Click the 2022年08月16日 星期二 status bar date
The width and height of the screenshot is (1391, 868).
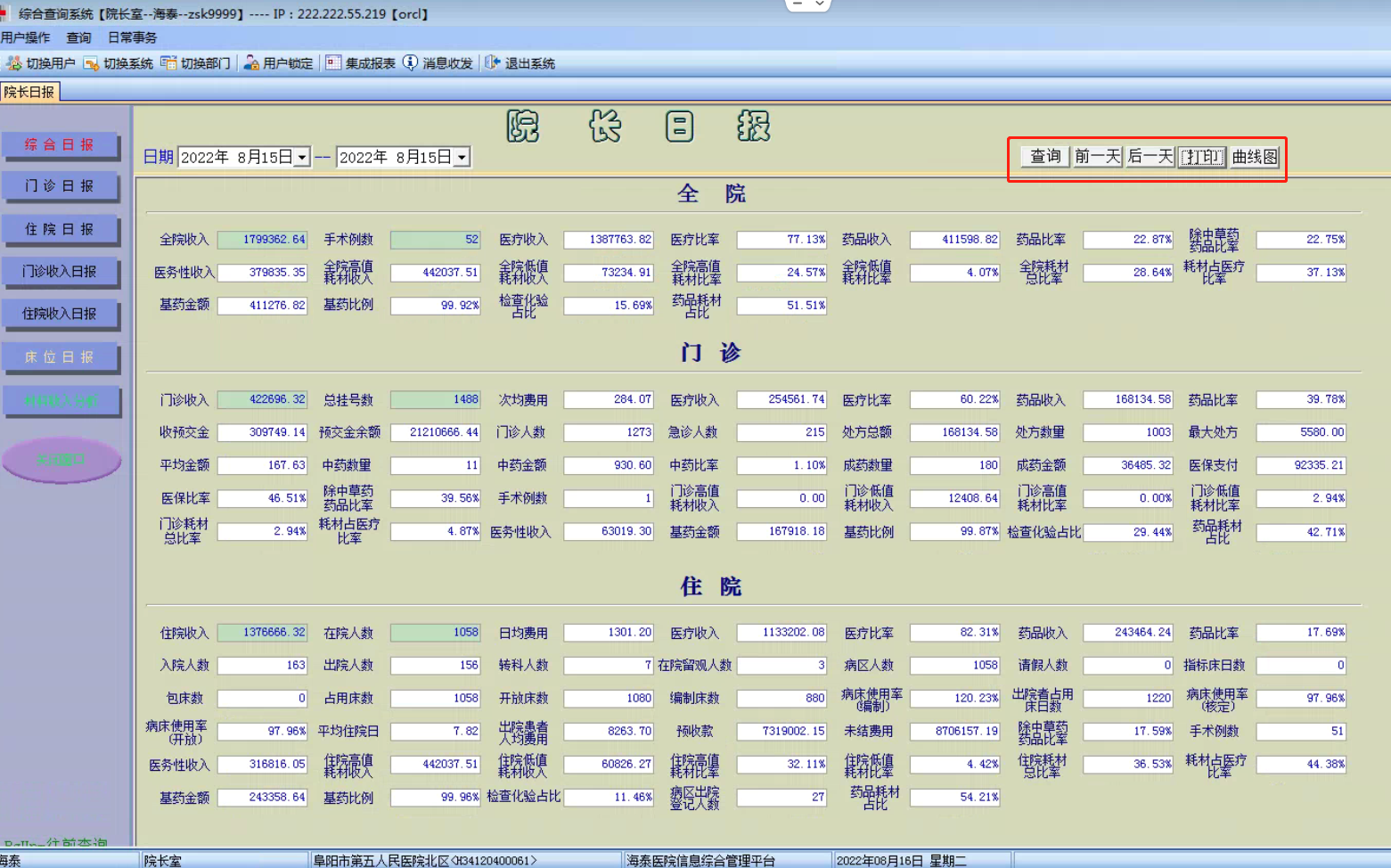point(901,861)
